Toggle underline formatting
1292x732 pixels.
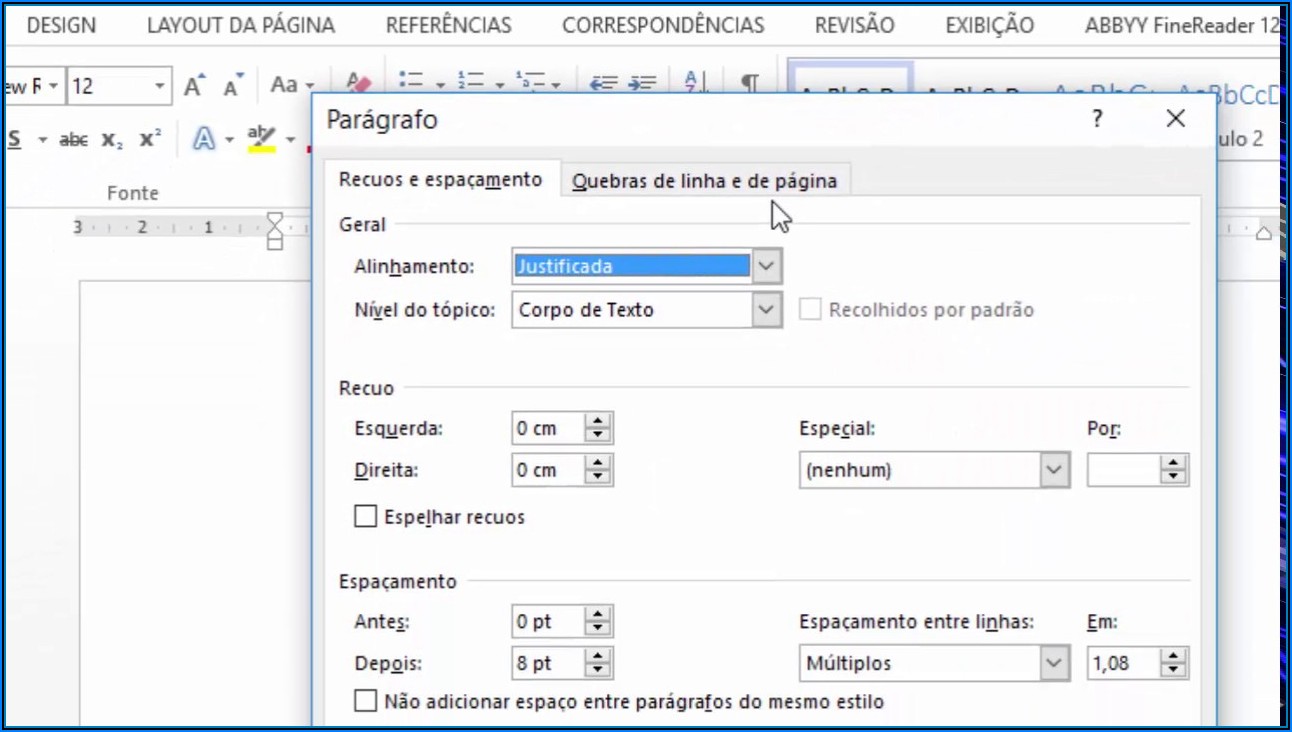14,140
